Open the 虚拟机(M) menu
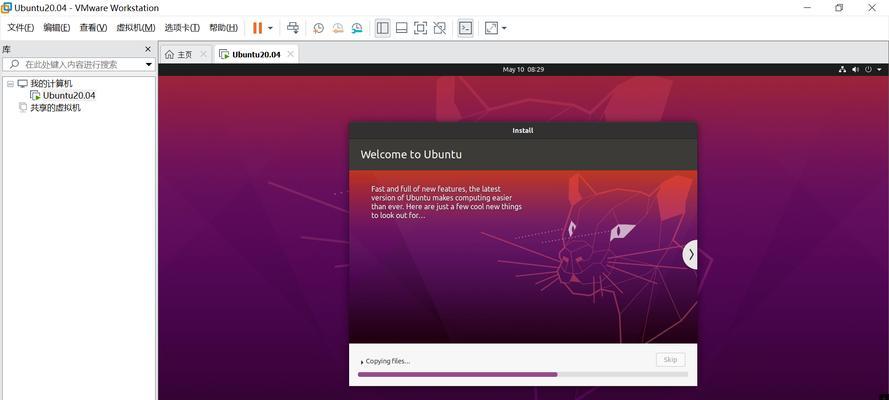The width and height of the screenshot is (889, 400). [136, 28]
